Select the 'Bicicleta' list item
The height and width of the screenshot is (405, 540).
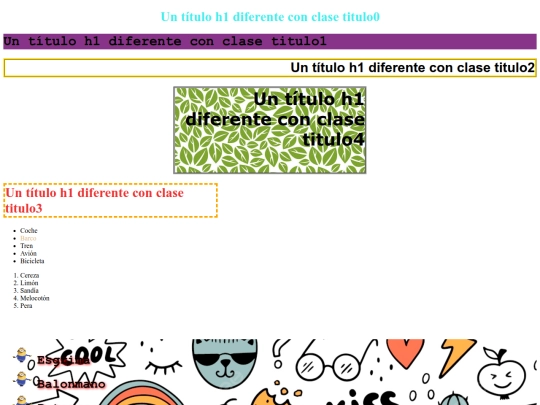[32, 261]
